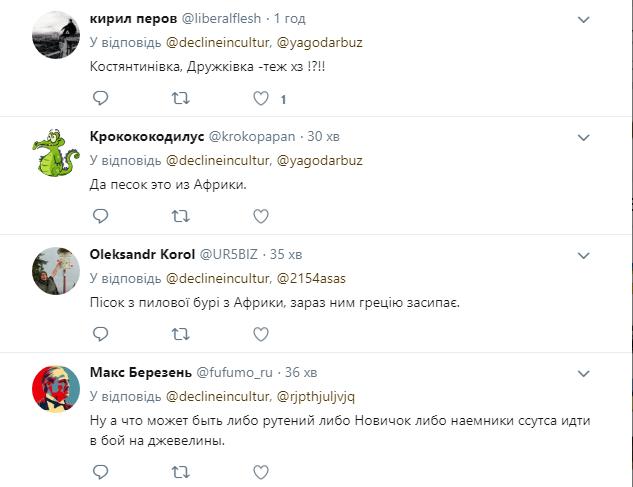Open @2154asas mention in Korol's reply
Image resolution: width=633 pixels, height=487 pixels.
pos(311,276)
